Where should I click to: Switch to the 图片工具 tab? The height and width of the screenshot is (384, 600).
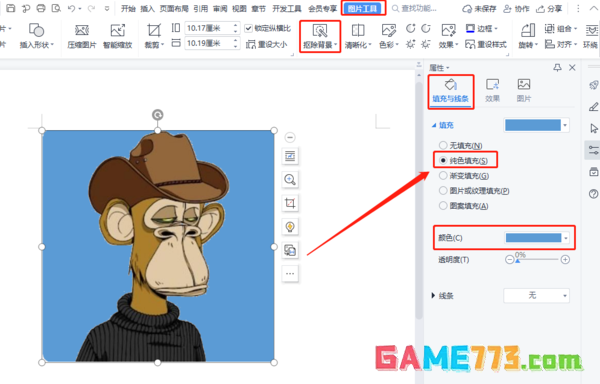click(362, 8)
